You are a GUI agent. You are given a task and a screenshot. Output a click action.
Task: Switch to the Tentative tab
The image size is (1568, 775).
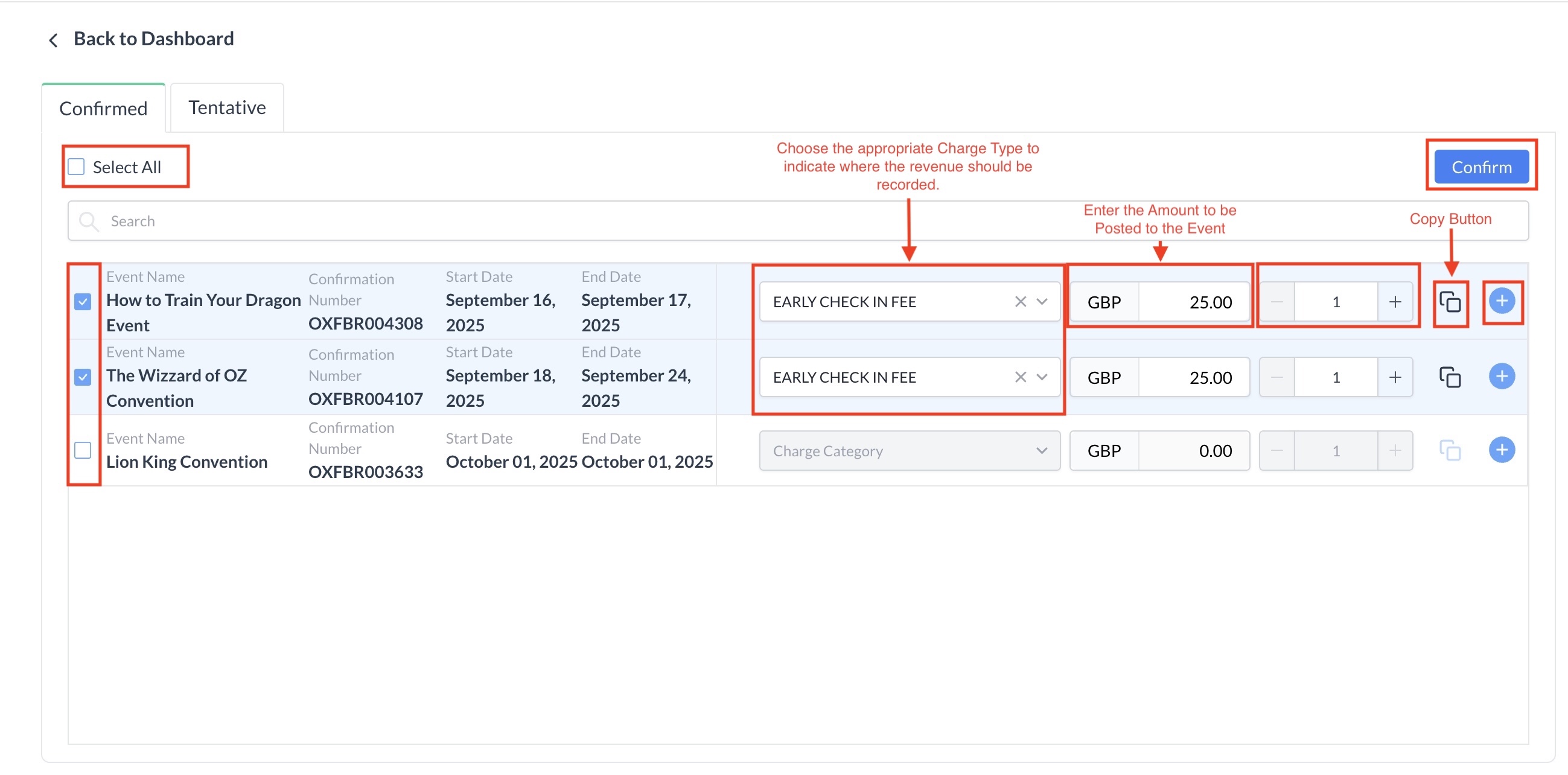coord(227,108)
